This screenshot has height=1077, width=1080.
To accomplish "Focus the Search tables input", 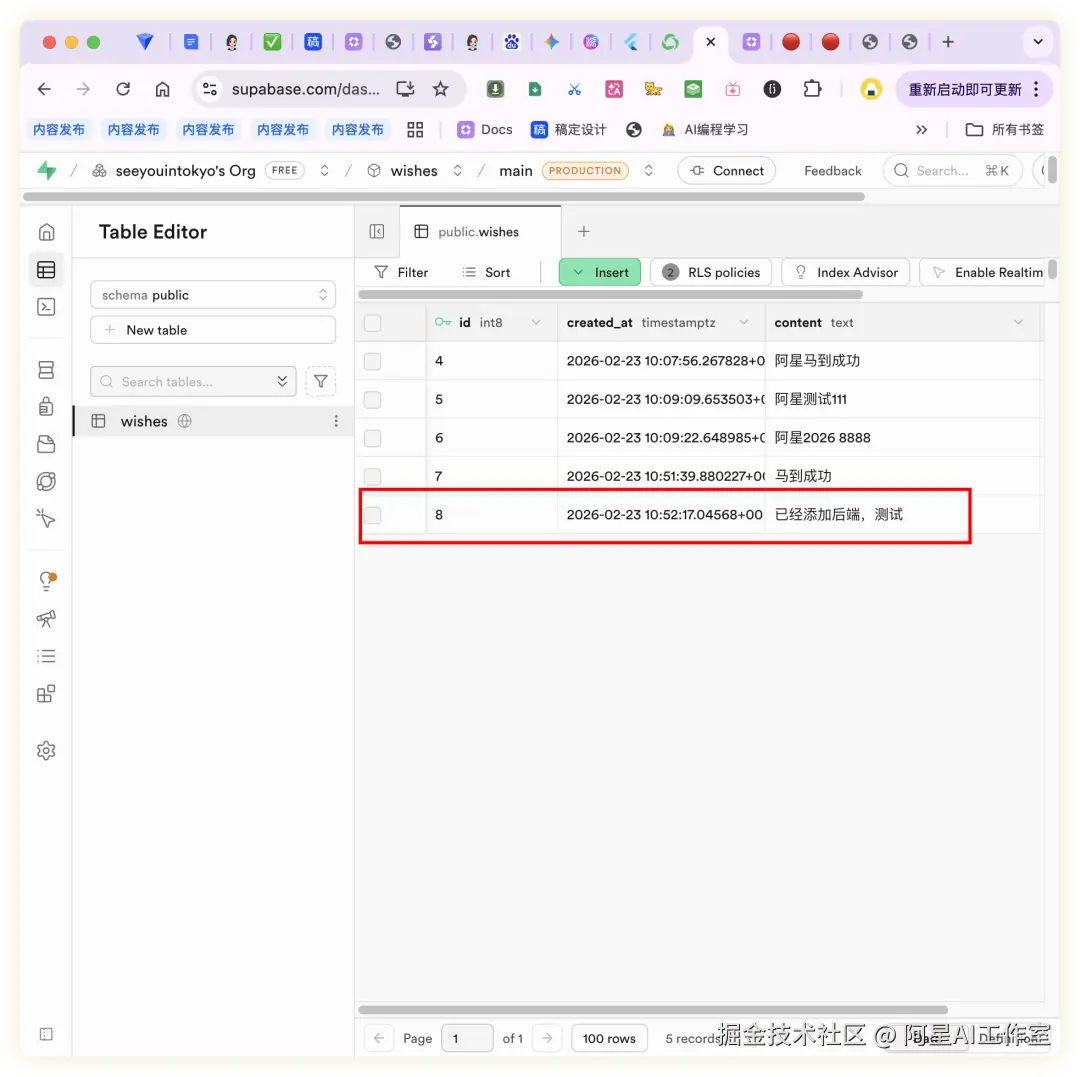I will [193, 381].
